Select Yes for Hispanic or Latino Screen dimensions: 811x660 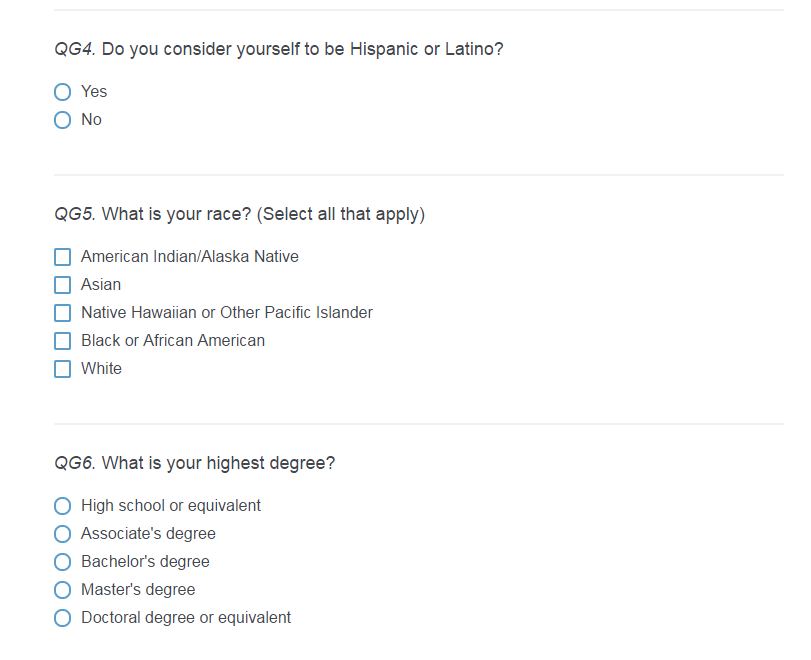click(x=63, y=92)
